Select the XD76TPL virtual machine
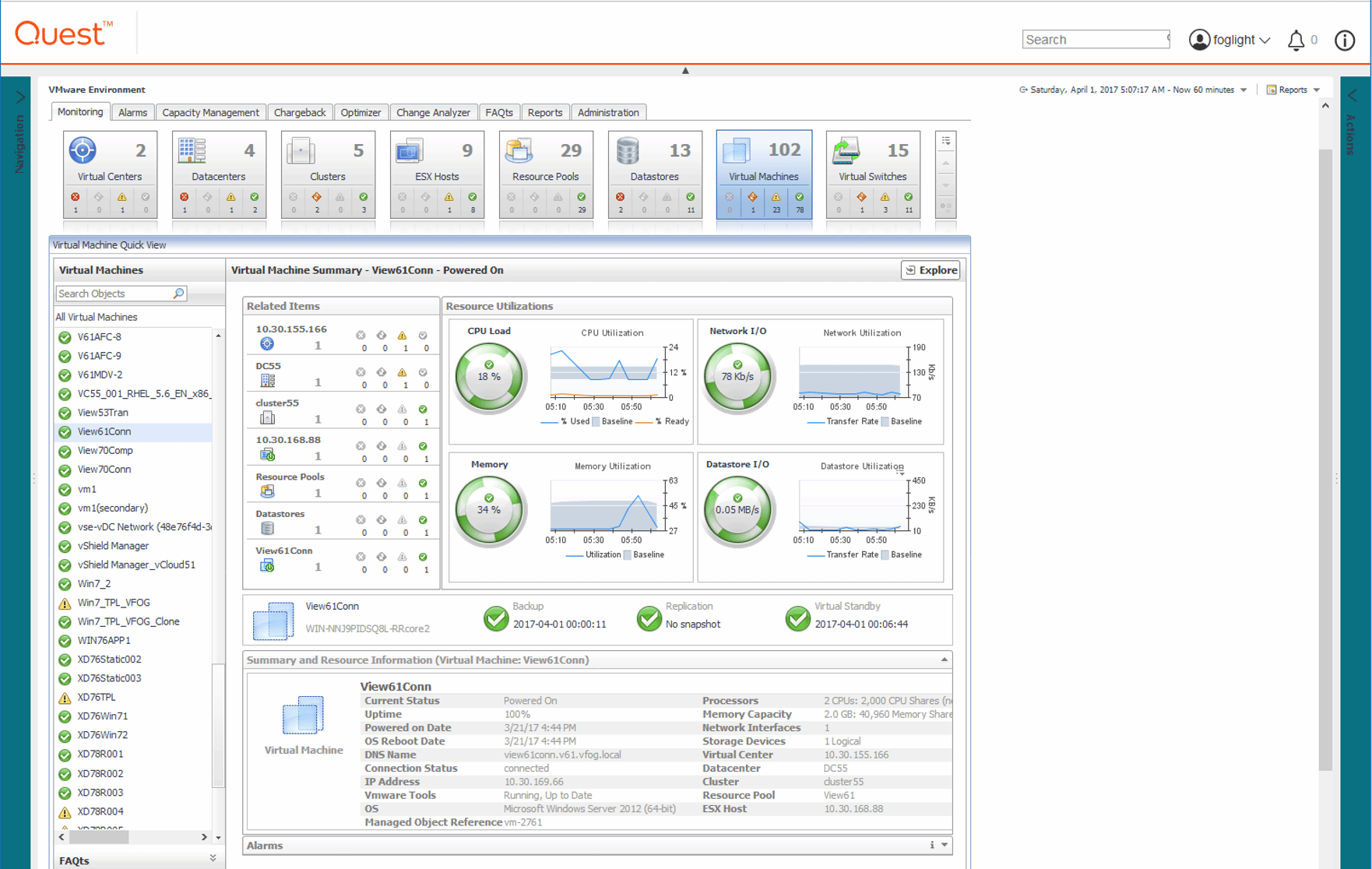 [96, 697]
